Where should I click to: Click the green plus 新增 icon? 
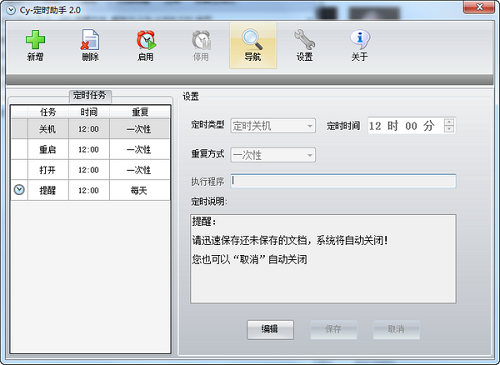pyautogui.click(x=35, y=40)
